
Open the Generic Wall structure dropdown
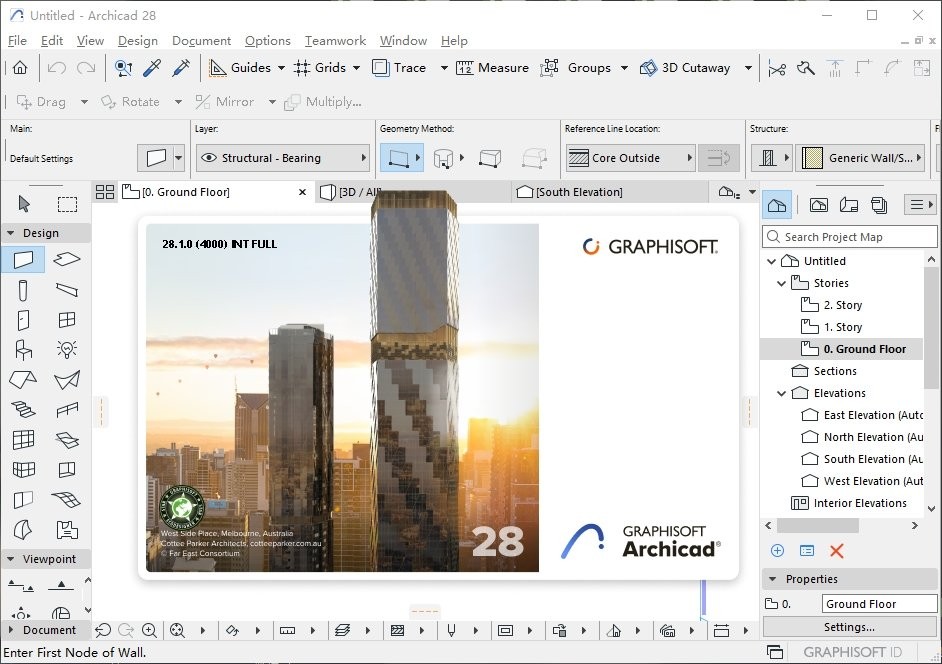(919, 158)
